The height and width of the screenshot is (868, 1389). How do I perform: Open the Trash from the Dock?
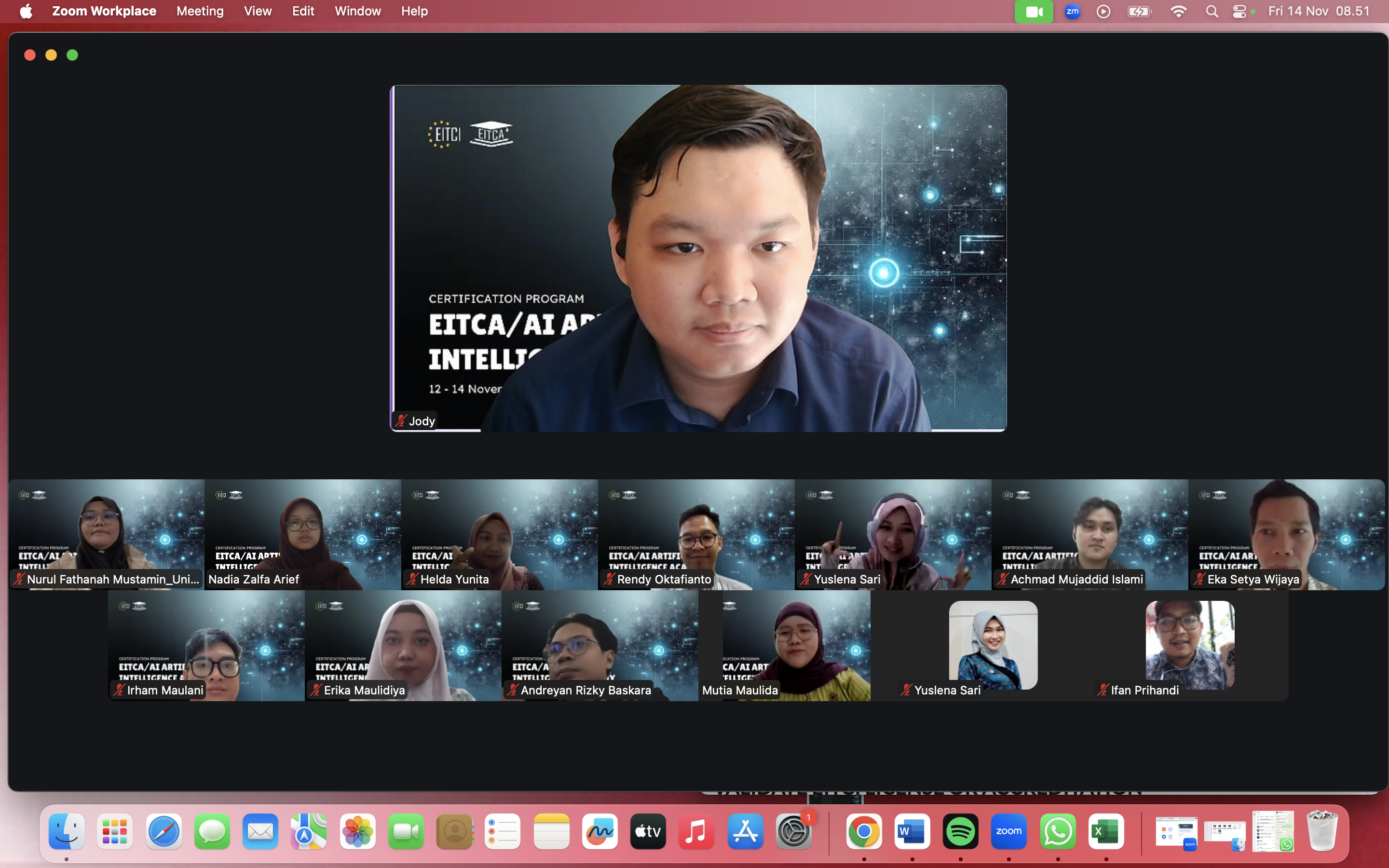tap(1322, 831)
